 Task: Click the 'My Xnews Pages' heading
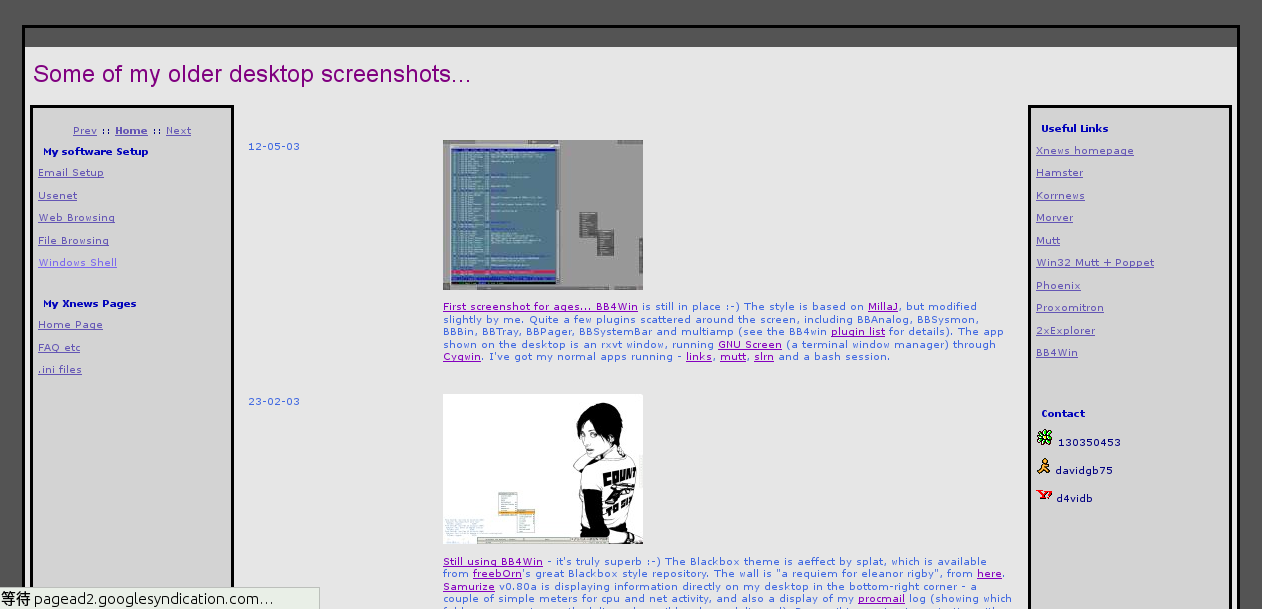[x=90, y=304]
